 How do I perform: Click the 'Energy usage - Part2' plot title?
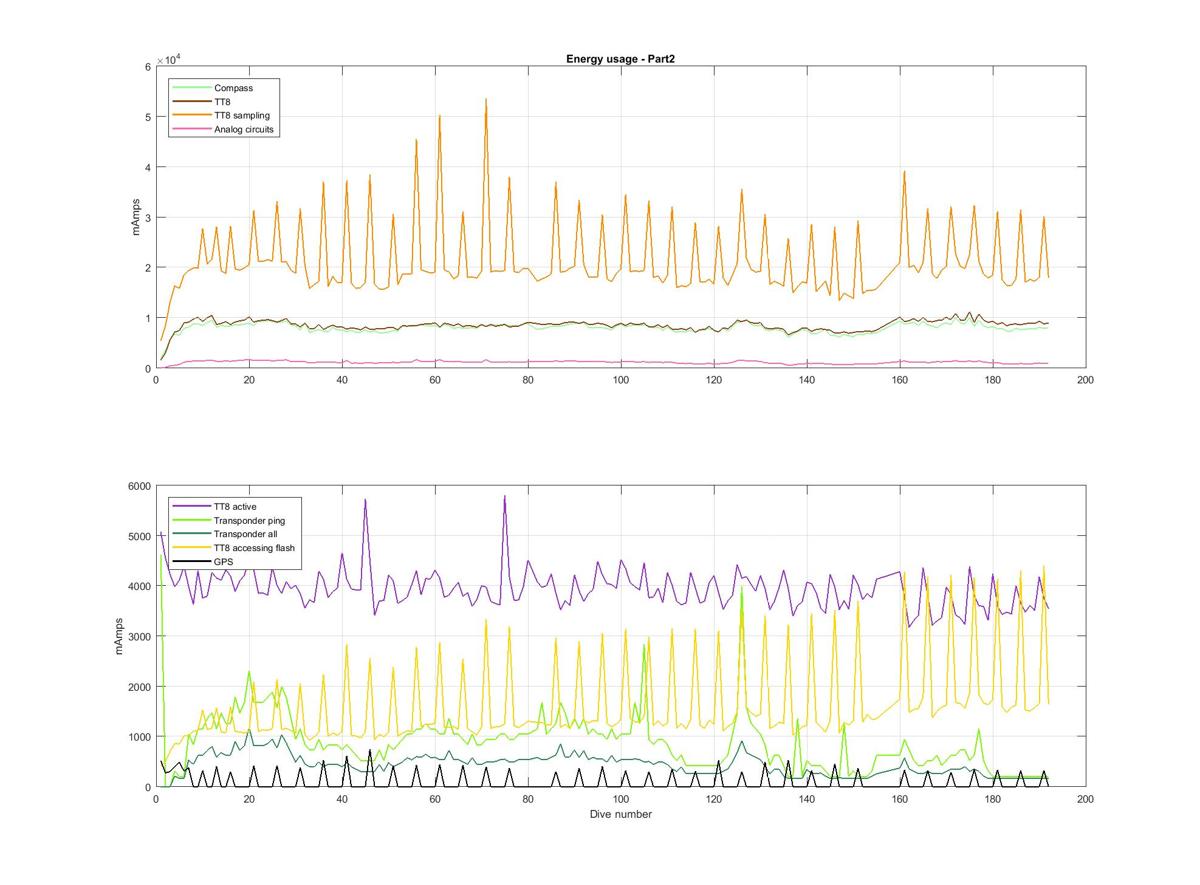620,59
